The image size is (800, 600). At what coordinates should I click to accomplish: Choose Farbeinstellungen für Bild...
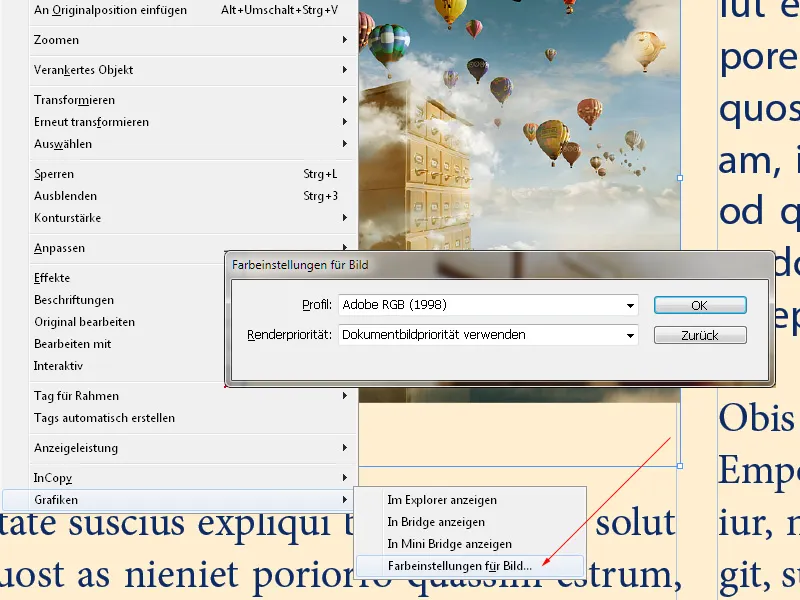pos(470,566)
